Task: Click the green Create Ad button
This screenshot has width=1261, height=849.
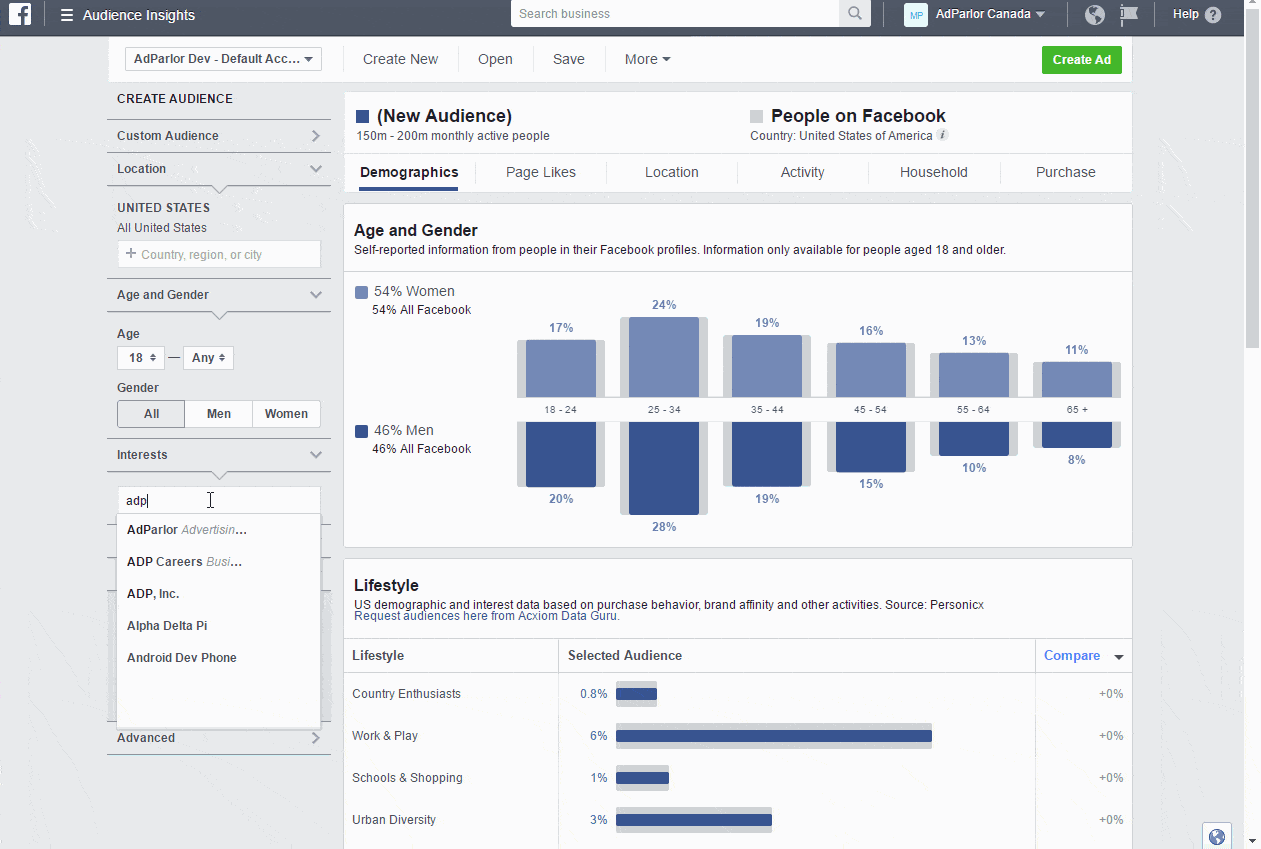Action: [x=1081, y=59]
